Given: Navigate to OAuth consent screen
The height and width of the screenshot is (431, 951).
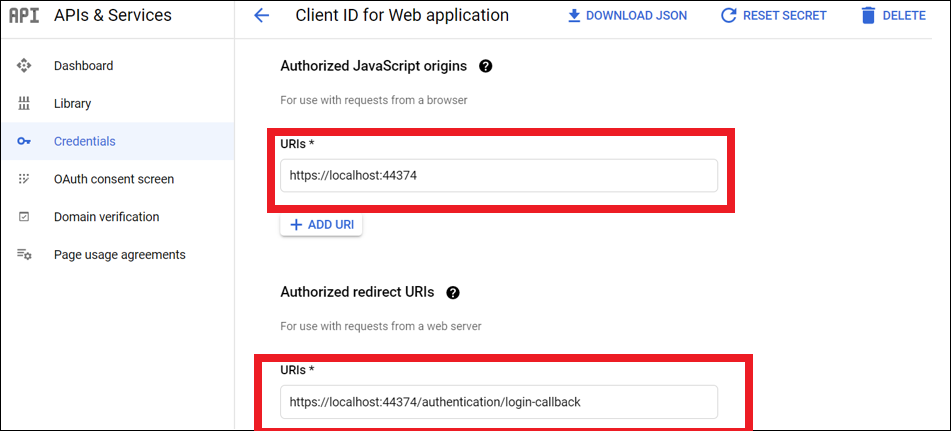Looking at the screenshot, I should tap(114, 179).
